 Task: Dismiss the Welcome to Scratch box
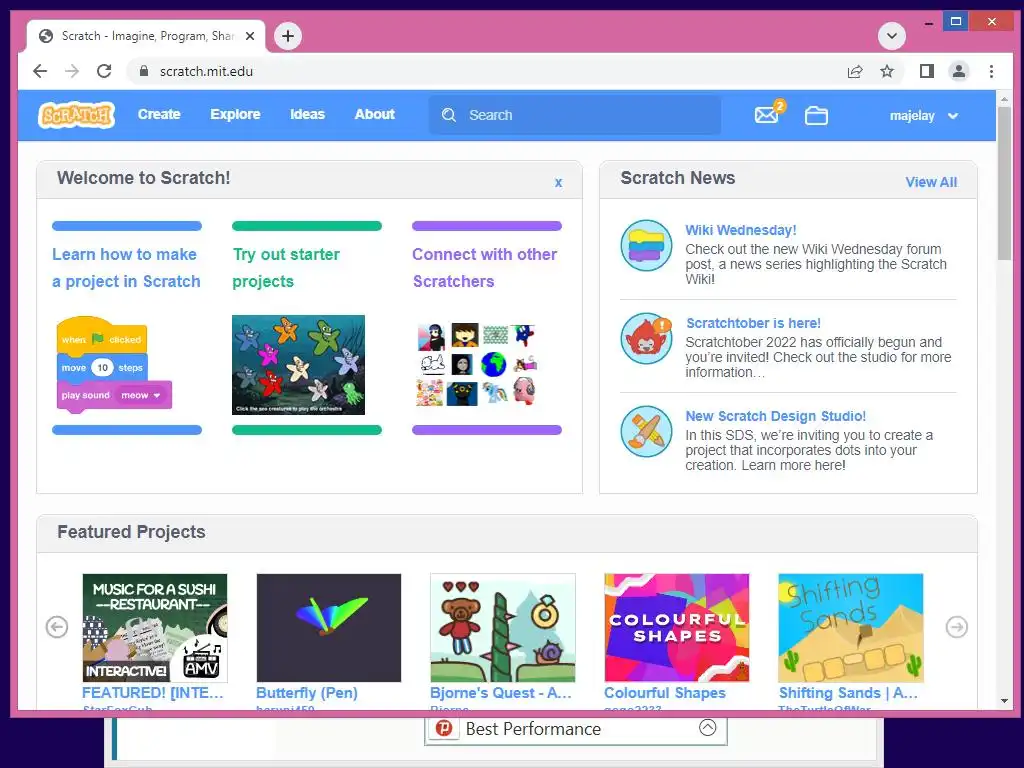click(x=558, y=182)
